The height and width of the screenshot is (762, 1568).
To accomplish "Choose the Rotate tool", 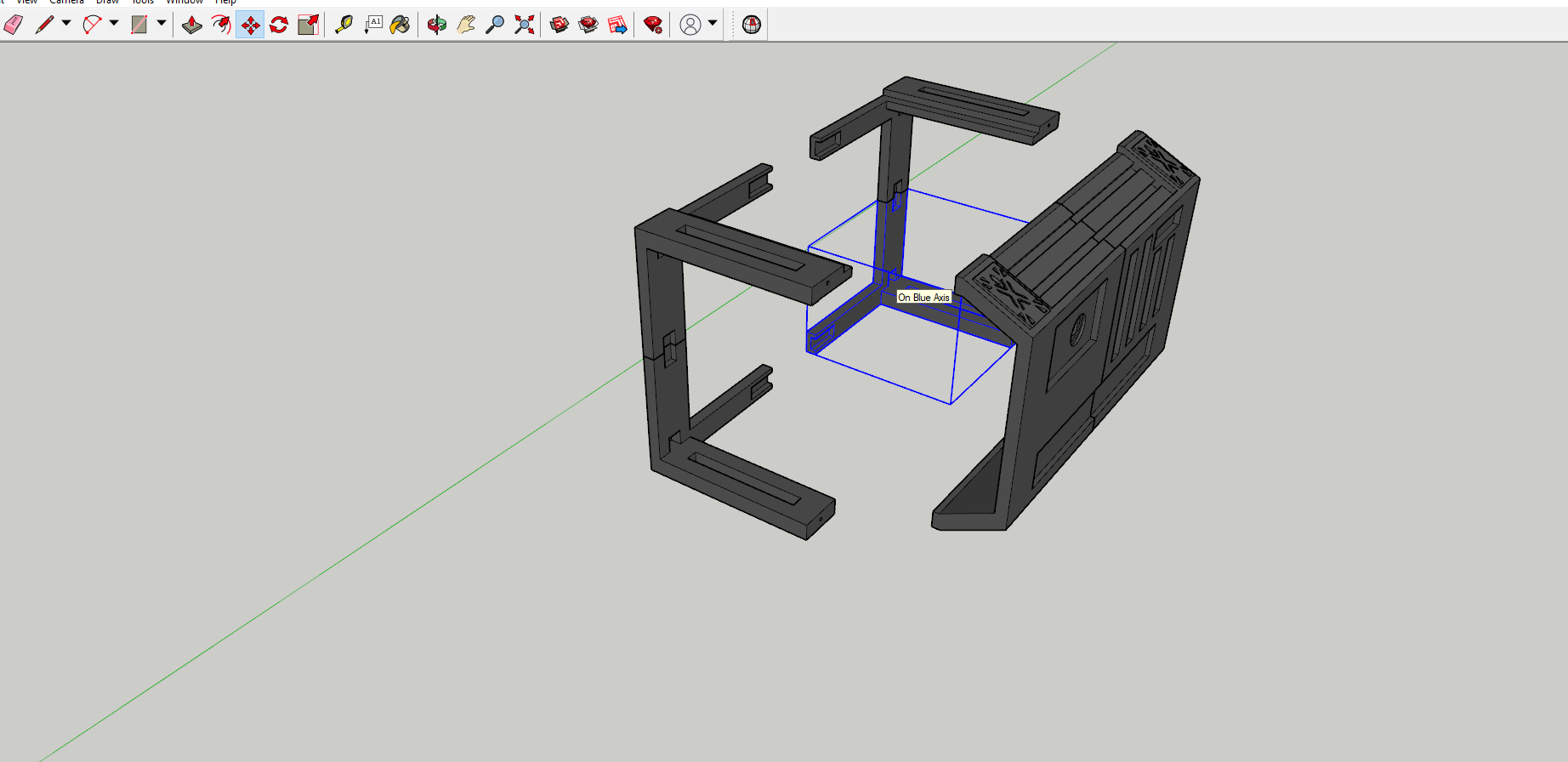I will 279,25.
